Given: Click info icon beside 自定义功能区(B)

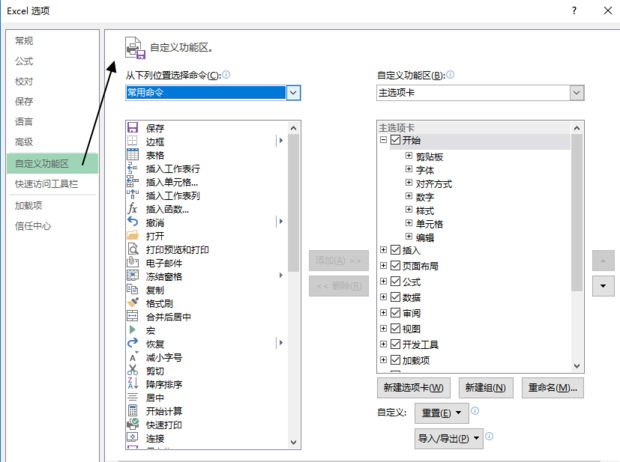Looking at the screenshot, I should [450, 75].
